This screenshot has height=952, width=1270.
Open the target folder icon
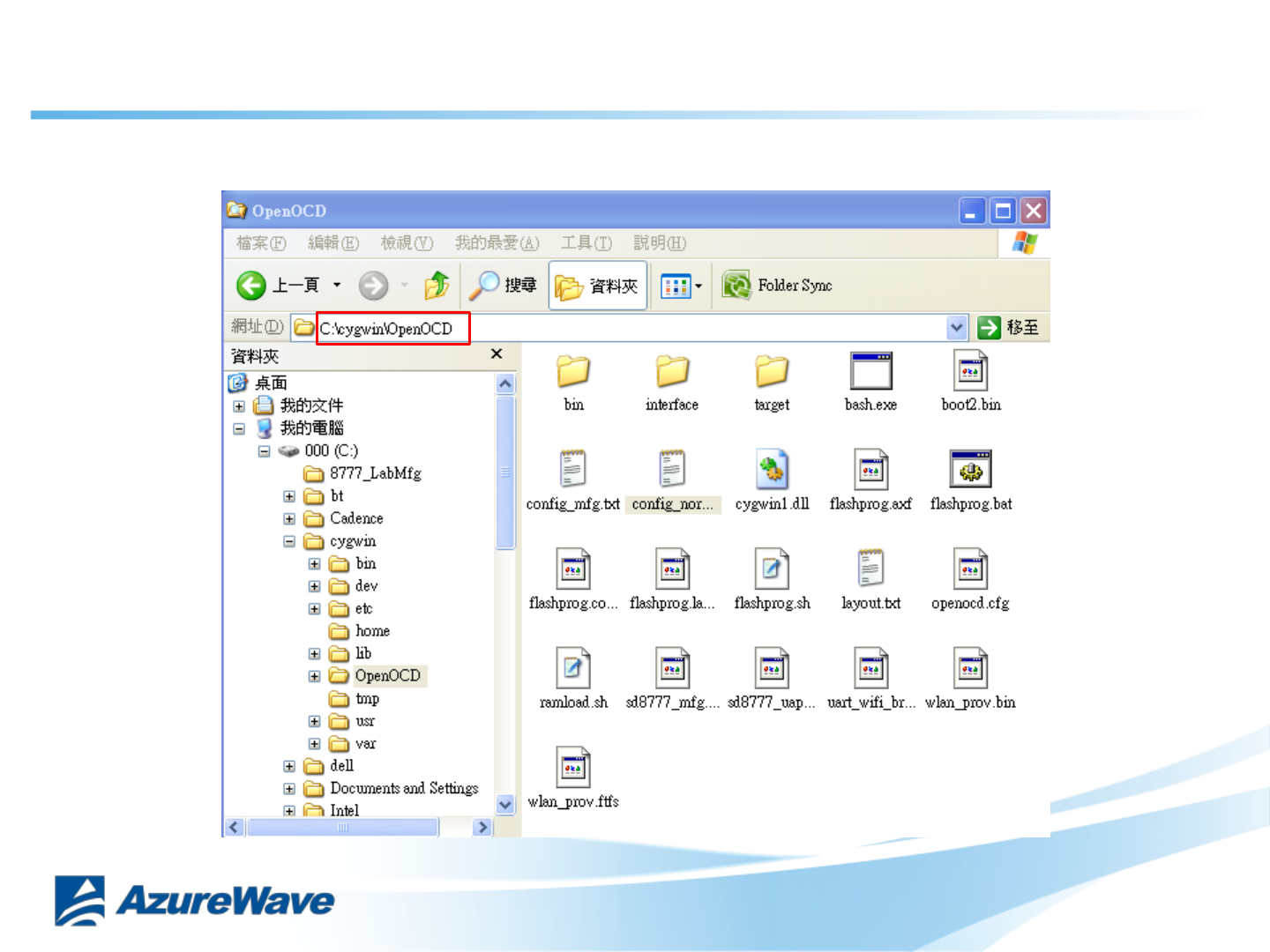point(772,371)
